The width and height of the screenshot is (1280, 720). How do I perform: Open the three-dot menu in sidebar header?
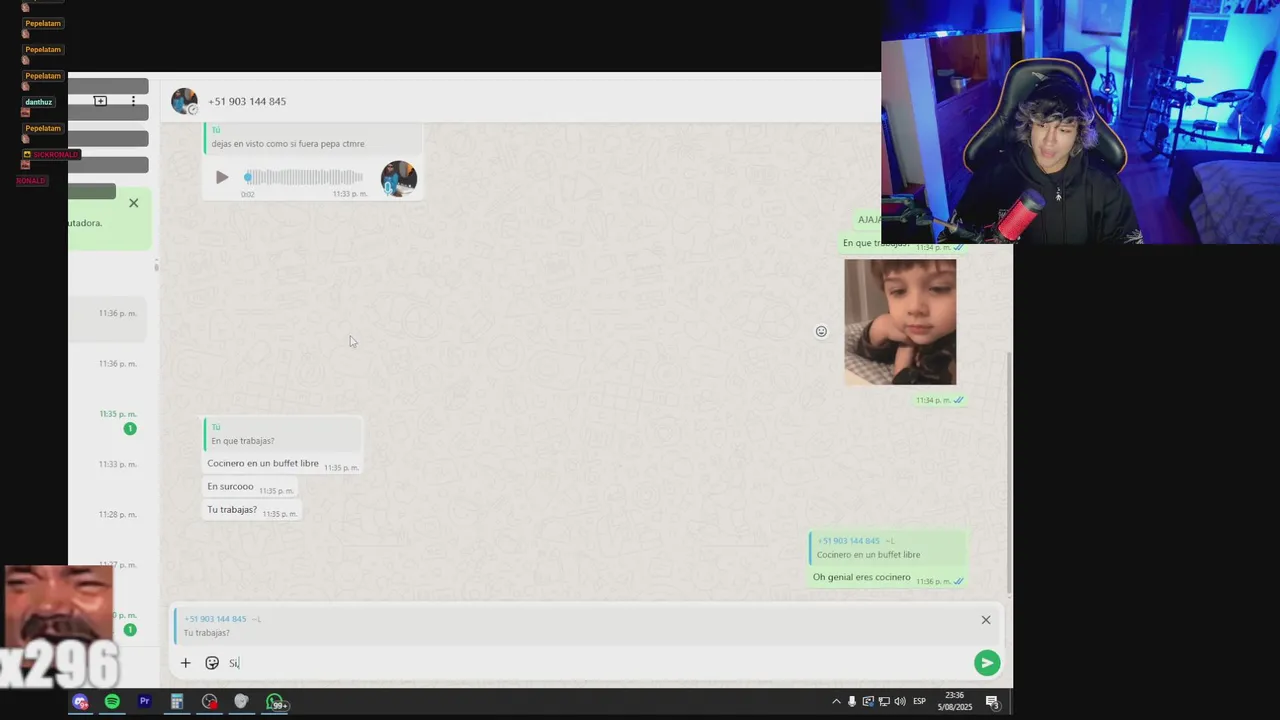coord(133,101)
